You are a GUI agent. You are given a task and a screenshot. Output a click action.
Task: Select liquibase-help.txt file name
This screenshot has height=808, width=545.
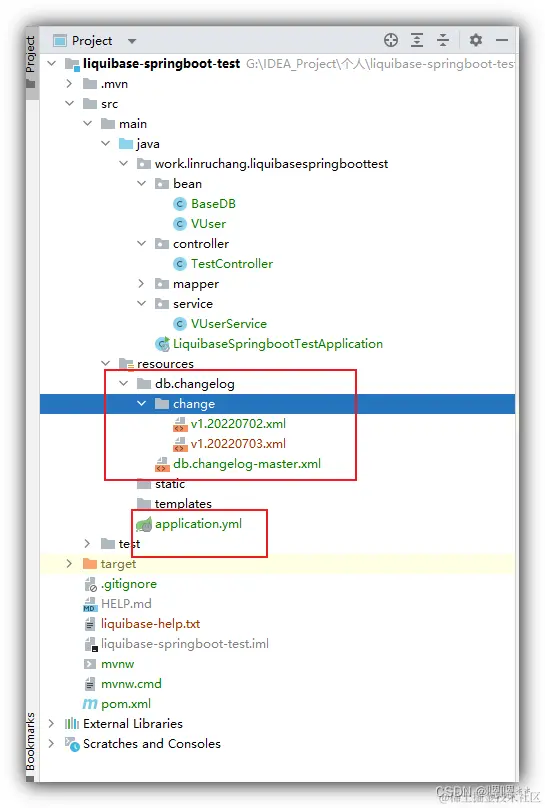[x=150, y=624]
